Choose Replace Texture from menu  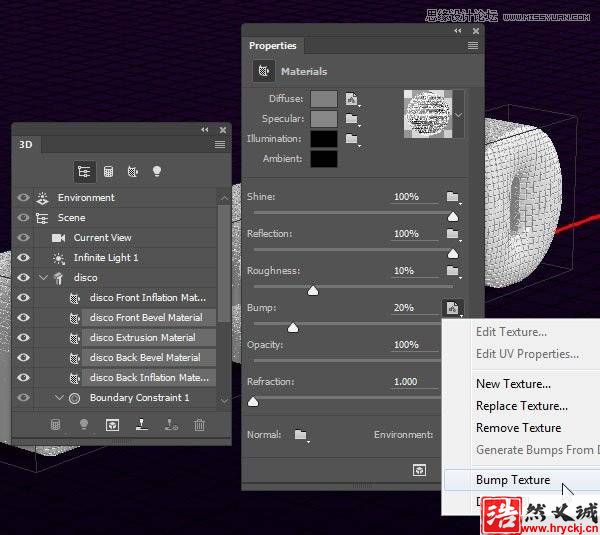(522, 406)
